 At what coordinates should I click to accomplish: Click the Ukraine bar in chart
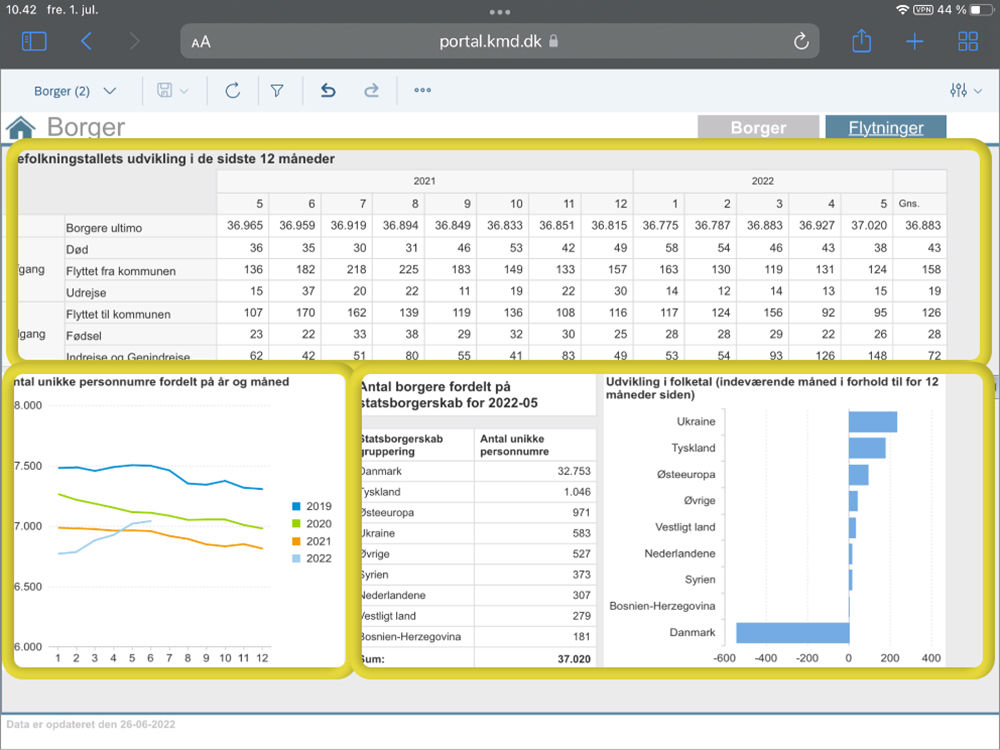pyautogui.click(x=872, y=422)
